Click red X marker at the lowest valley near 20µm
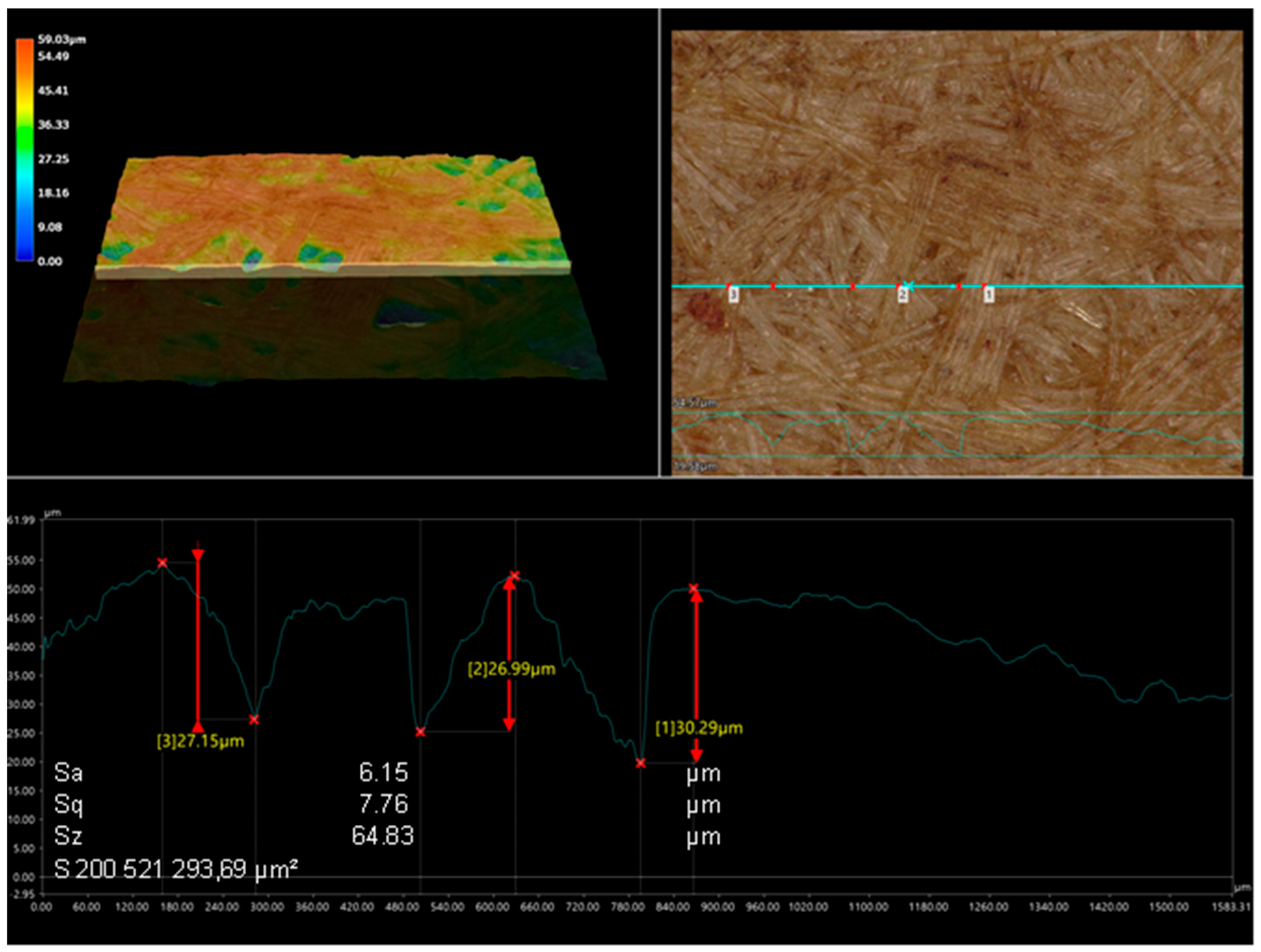This screenshot has width=1261, height=952. point(641,763)
